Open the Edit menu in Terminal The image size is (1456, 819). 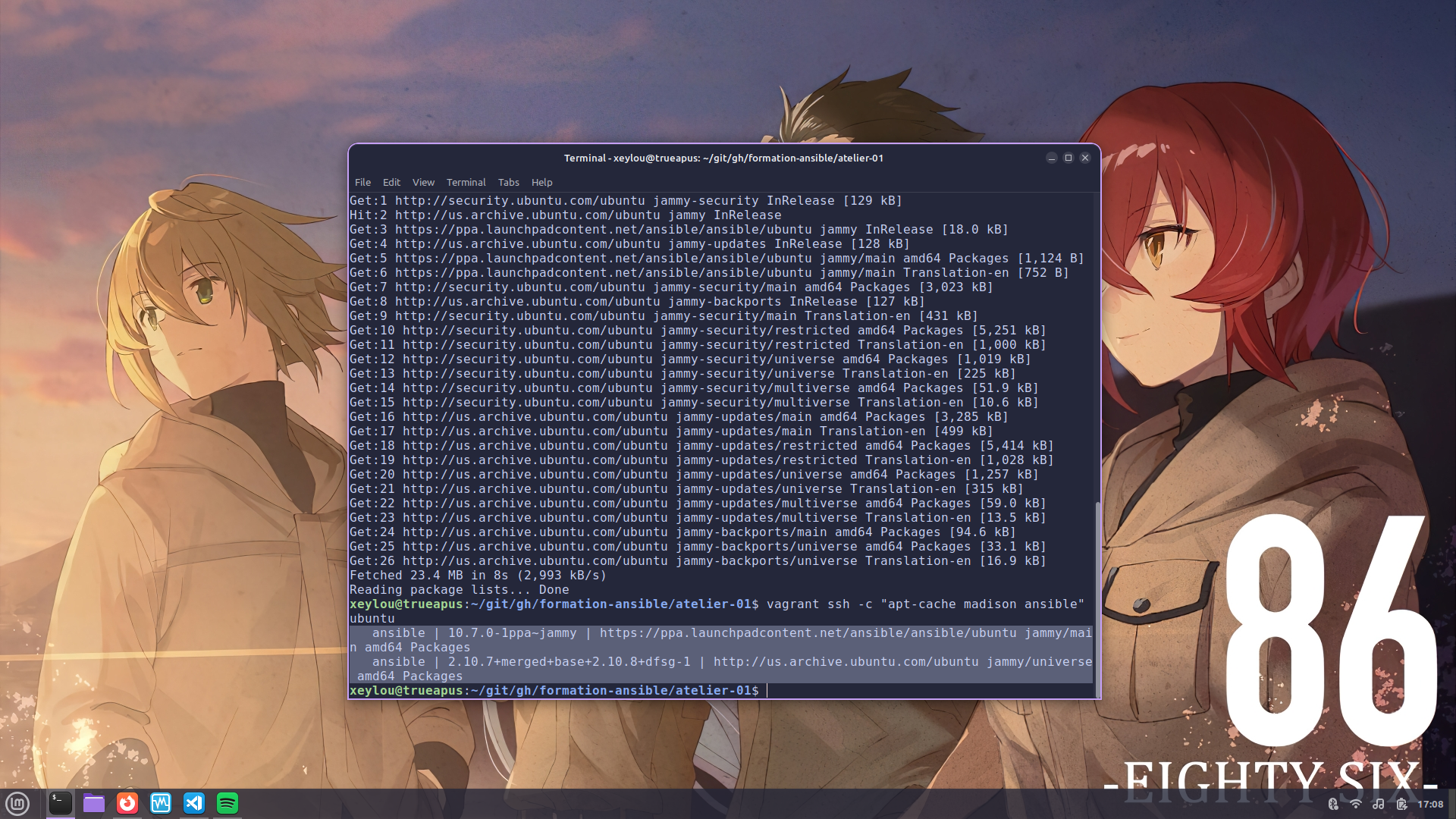pyautogui.click(x=391, y=182)
